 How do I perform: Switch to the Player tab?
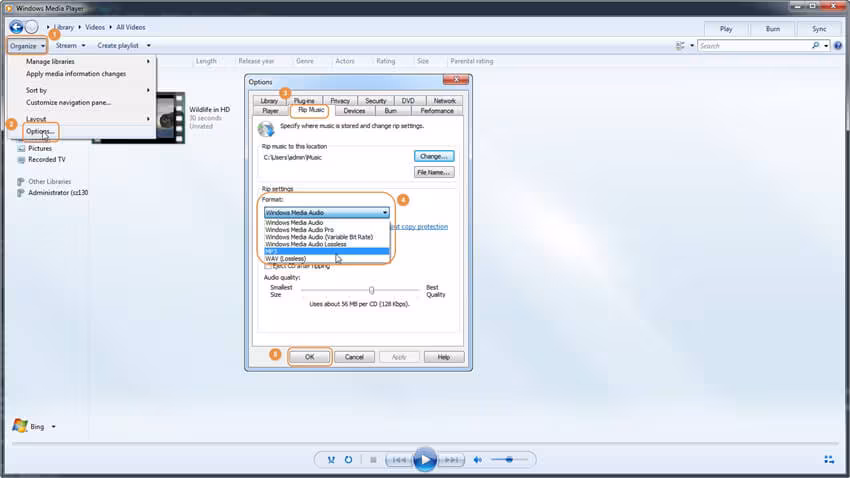click(271, 111)
